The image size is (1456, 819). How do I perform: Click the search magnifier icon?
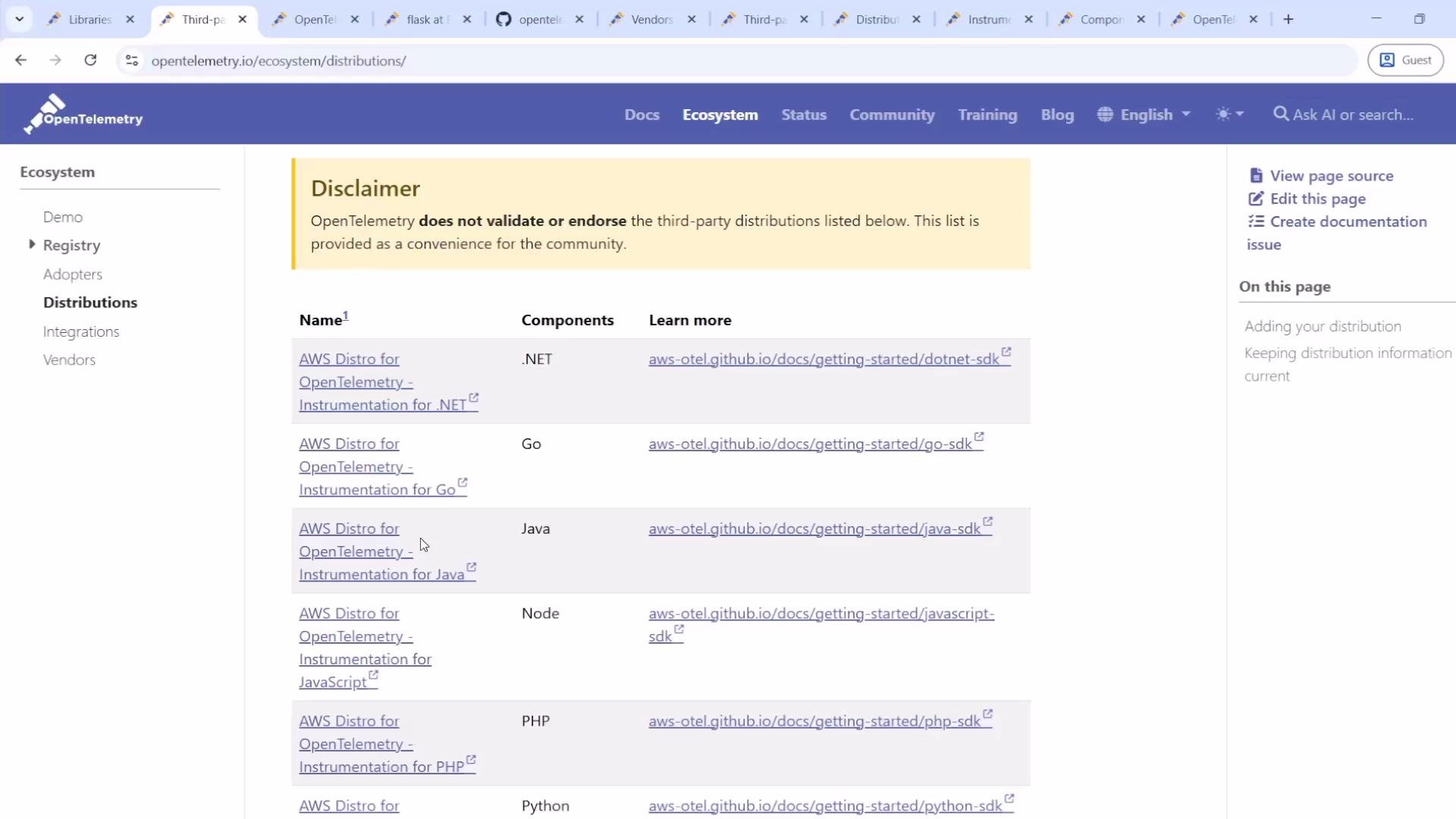(x=1281, y=114)
